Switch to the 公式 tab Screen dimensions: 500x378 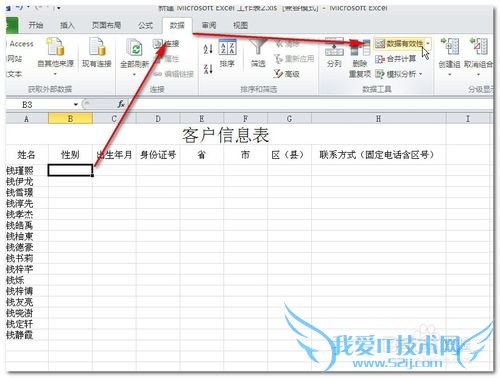click(145, 25)
